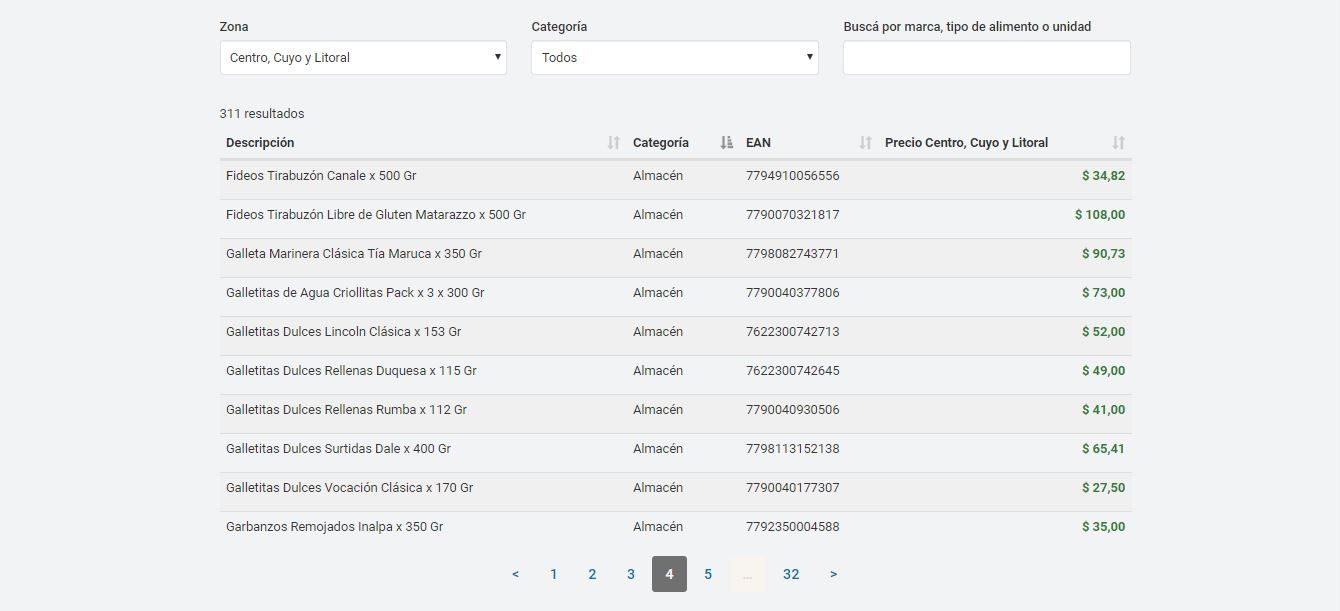Screen dimensions: 1340x611
Task: Click the Descripción column header text
Action: [260, 143]
